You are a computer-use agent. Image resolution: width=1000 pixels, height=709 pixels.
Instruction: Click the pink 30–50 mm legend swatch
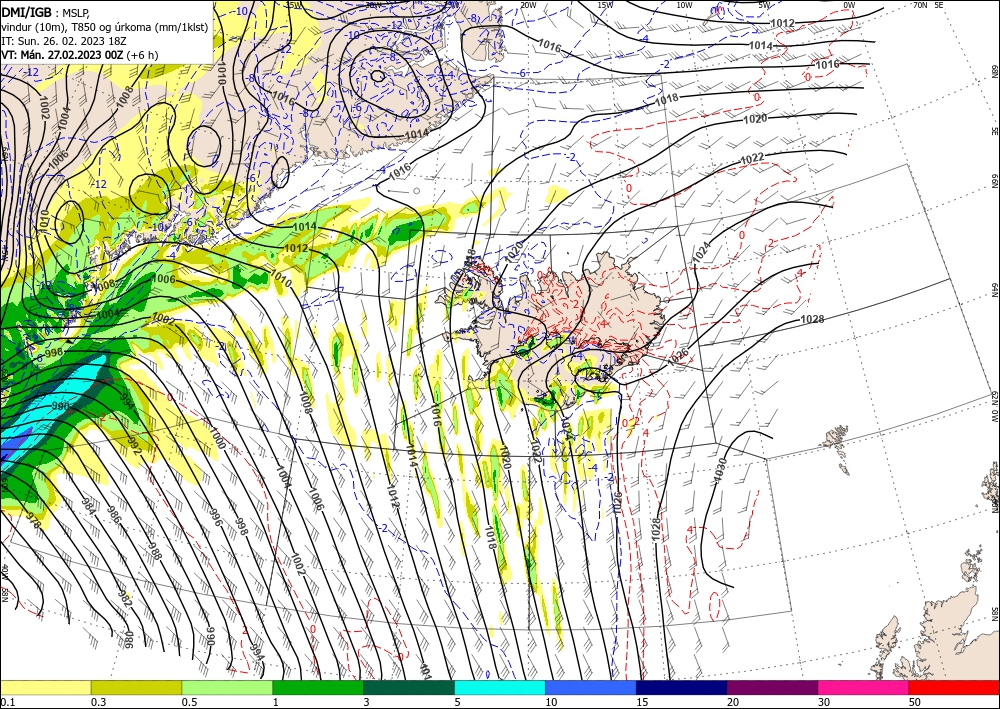864,687
